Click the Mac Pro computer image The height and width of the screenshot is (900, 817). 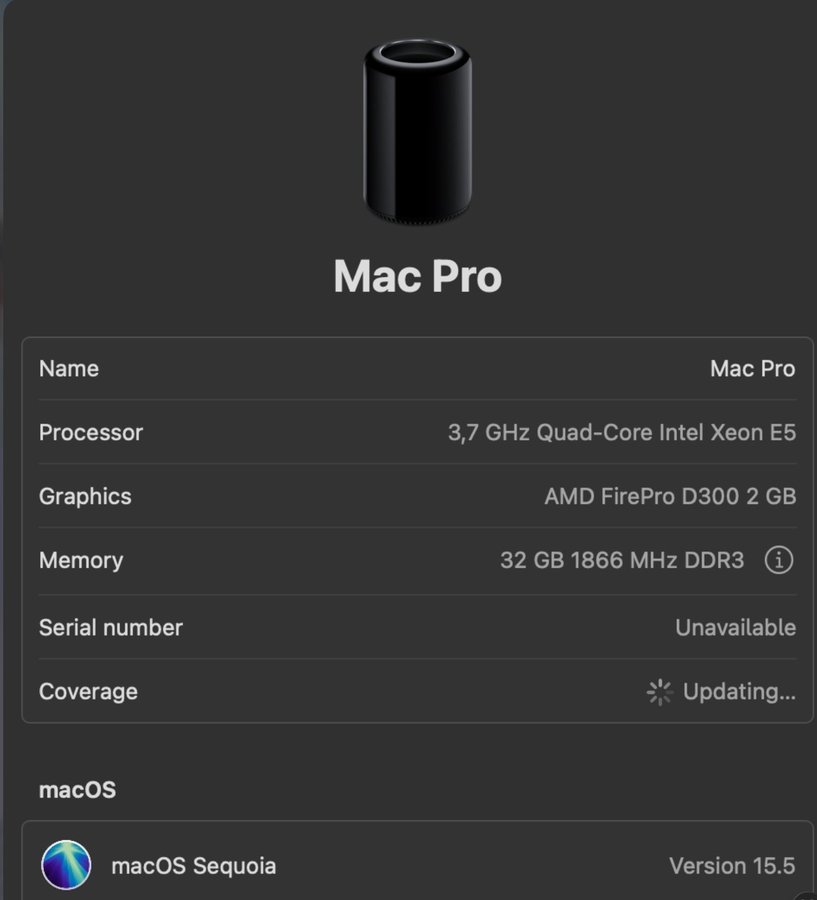pos(417,130)
